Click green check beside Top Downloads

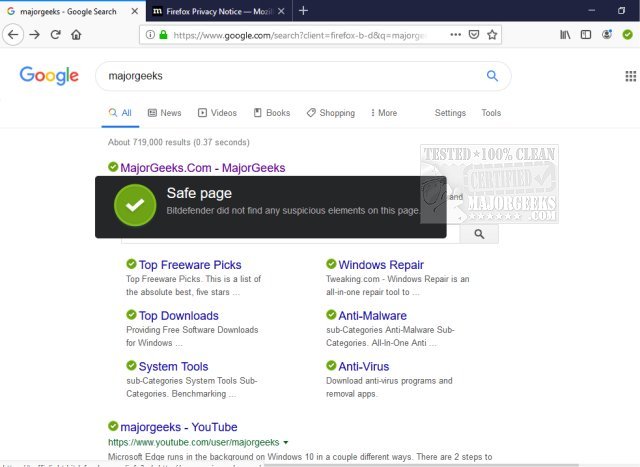coord(131,314)
